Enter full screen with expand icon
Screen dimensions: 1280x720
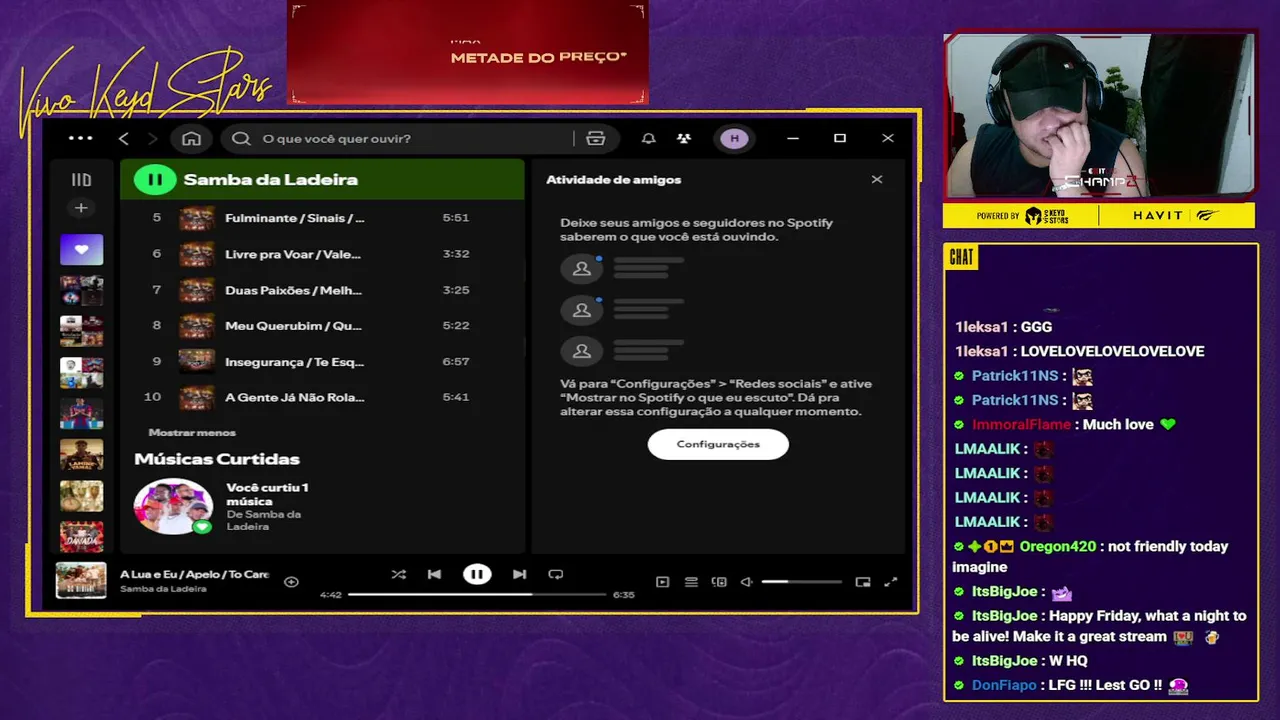pos(891,582)
